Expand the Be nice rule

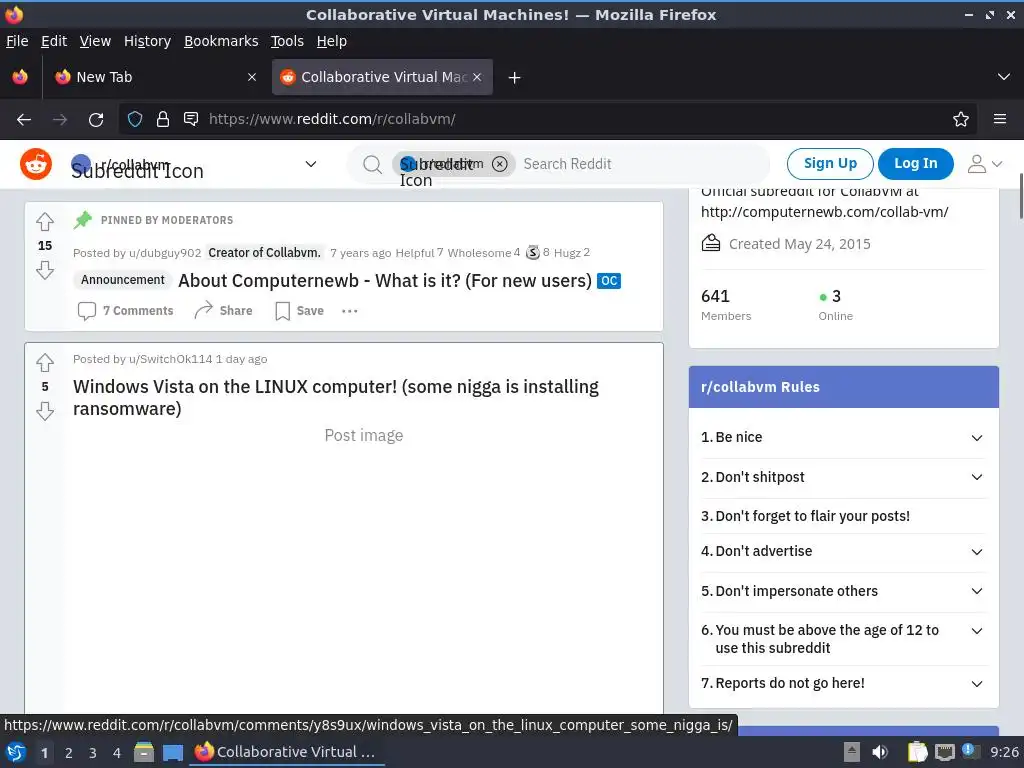coord(976,438)
